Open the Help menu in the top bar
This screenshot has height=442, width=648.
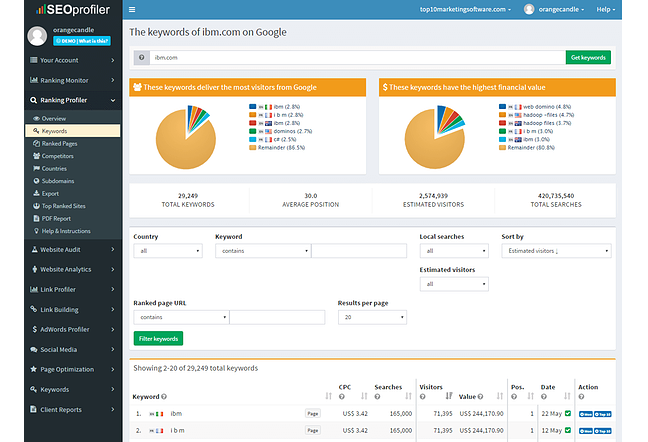(x=606, y=9)
